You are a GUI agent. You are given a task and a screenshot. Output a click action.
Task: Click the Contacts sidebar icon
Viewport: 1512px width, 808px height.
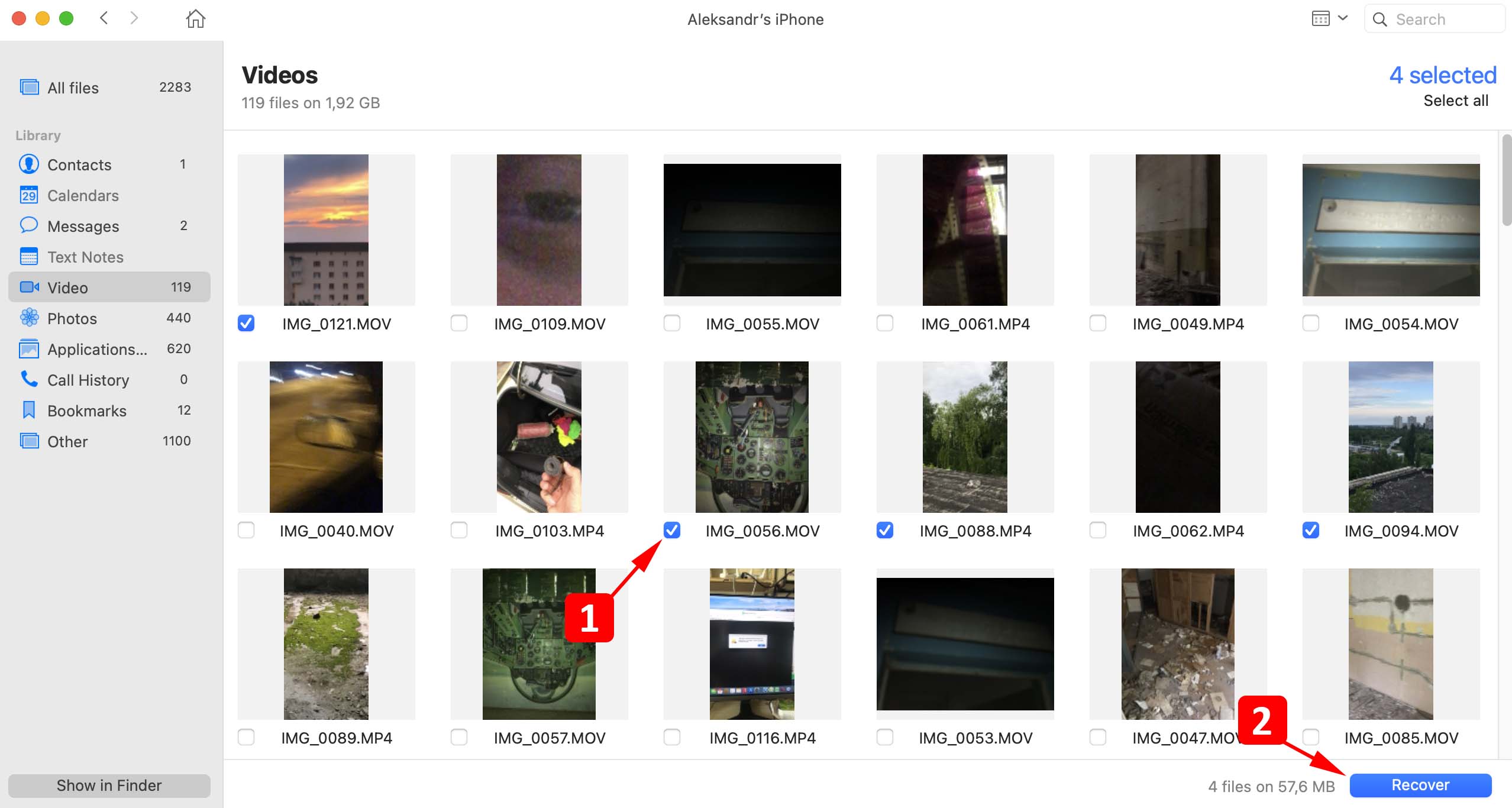(x=29, y=164)
